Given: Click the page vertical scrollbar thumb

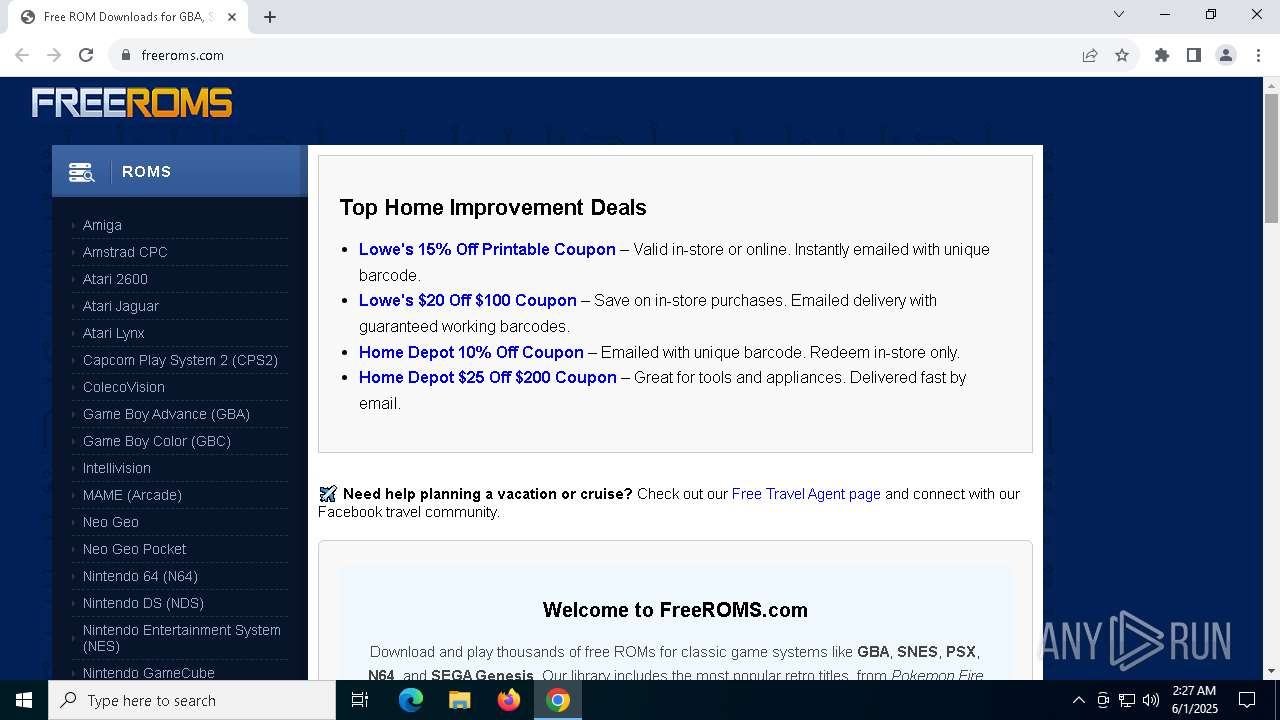Looking at the screenshot, I should pyautogui.click(x=1272, y=158).
